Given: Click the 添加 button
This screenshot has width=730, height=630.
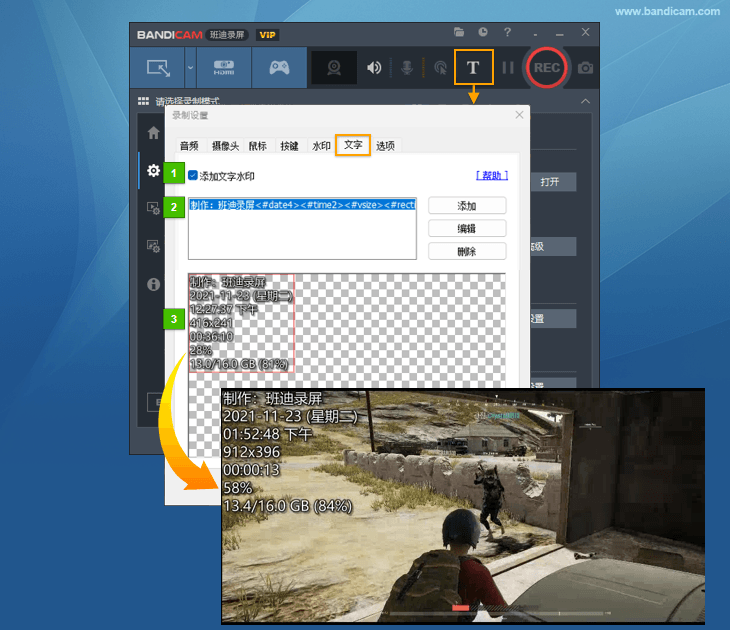Looking at the screenshot, I should (466, 205).
